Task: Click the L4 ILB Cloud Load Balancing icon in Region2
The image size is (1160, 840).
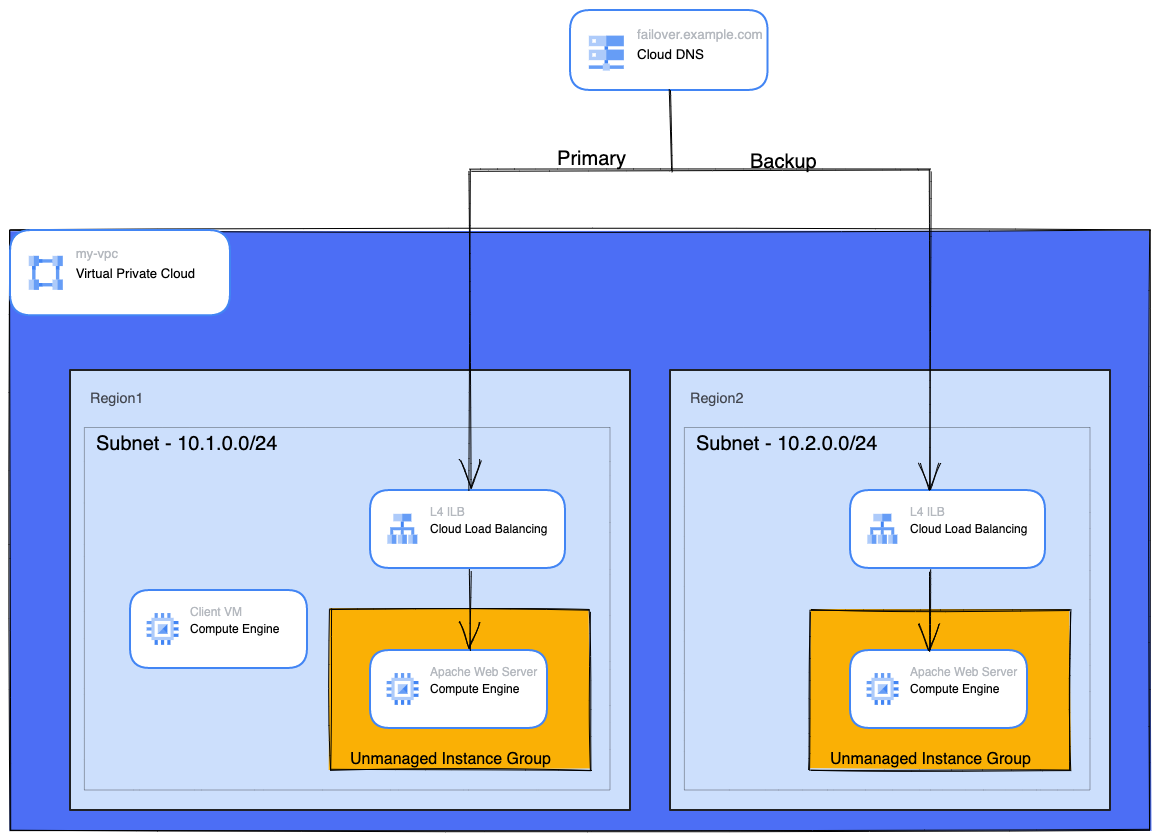Action: (x=883, y=528)
